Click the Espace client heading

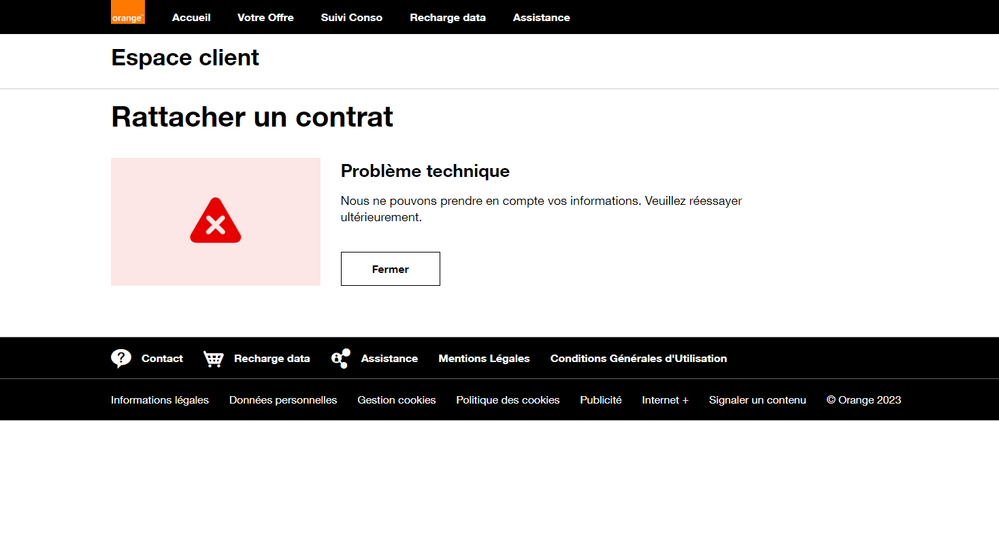coord(185,57)
